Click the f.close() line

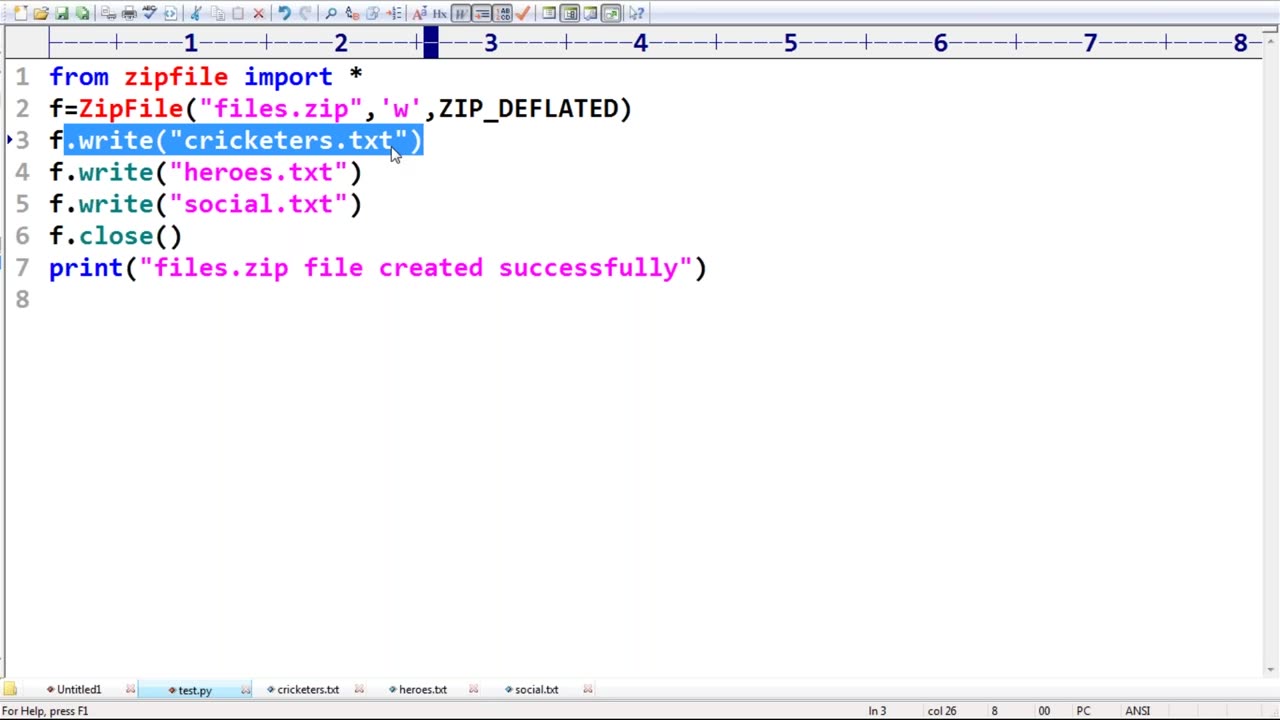[x=116, y=237]
